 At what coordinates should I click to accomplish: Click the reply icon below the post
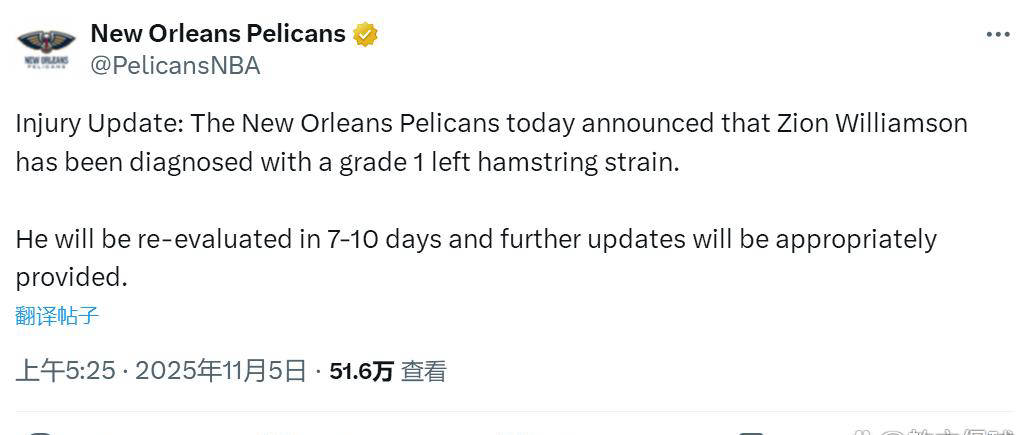(x=40, y=432)
